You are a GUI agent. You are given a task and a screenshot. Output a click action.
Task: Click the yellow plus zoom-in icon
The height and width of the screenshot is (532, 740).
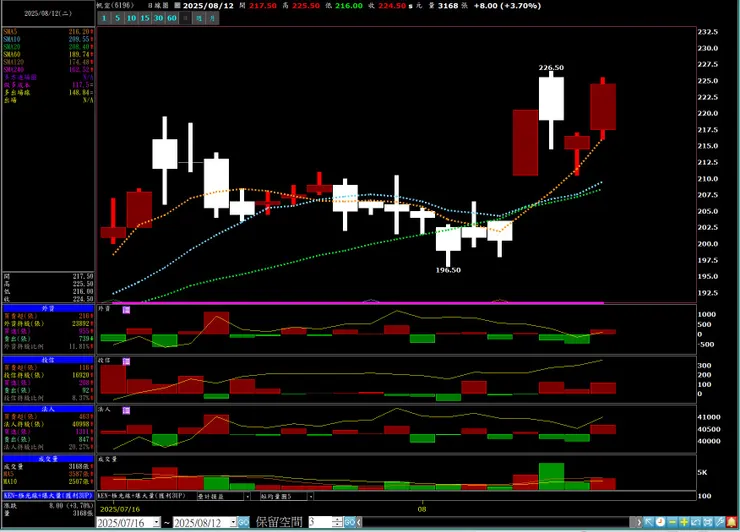point(684,522)
